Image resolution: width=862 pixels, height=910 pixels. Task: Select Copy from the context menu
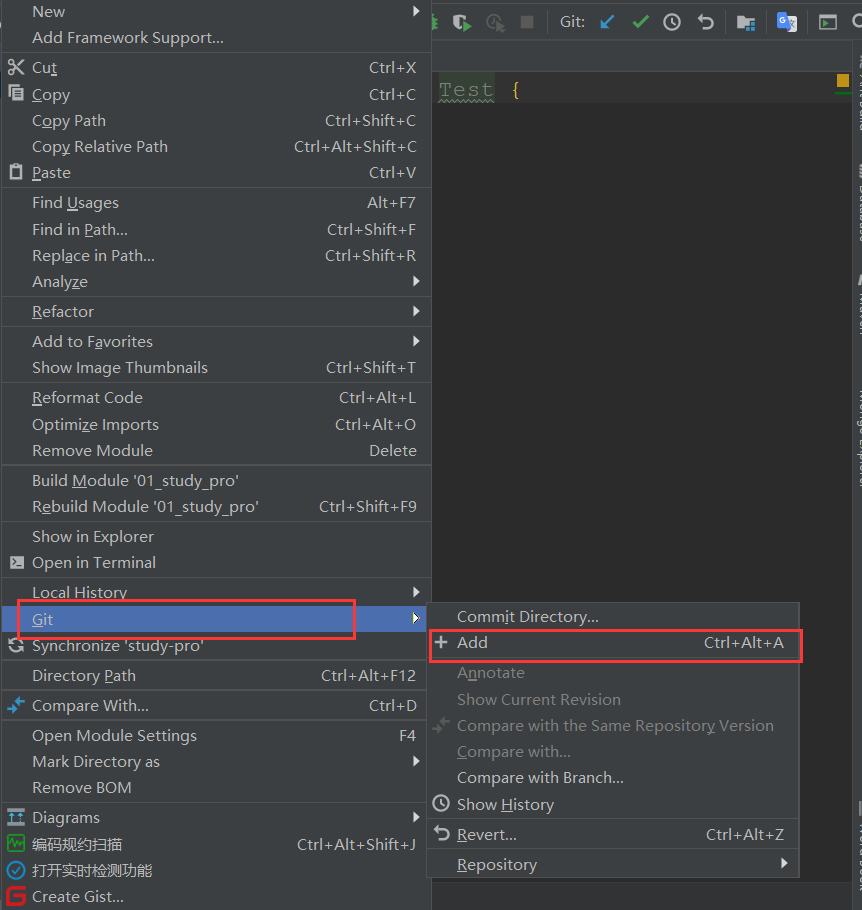[x=217, y=95]
